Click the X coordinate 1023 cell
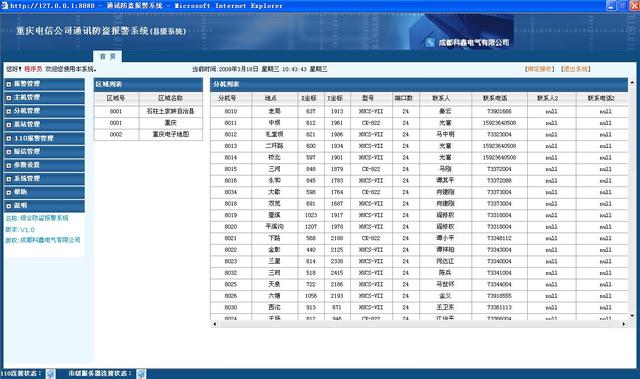 pyautogui.click(x=311, y=215)
